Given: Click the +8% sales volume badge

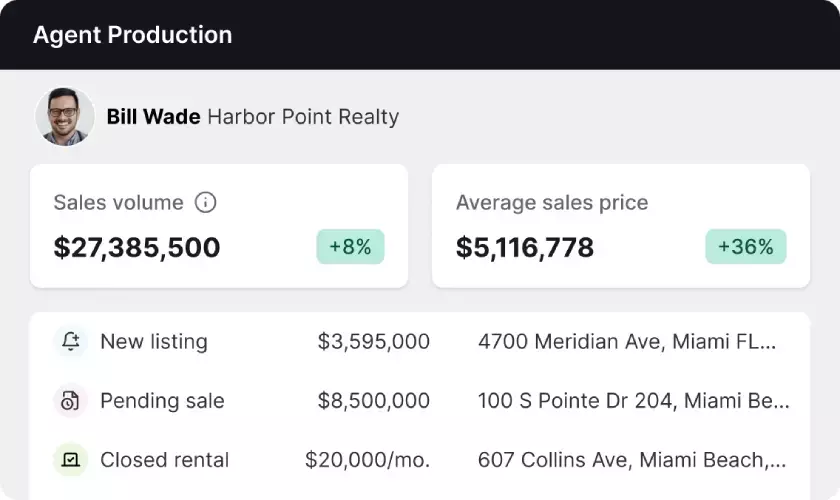Looking at the screenshot, I should [350, 247].
